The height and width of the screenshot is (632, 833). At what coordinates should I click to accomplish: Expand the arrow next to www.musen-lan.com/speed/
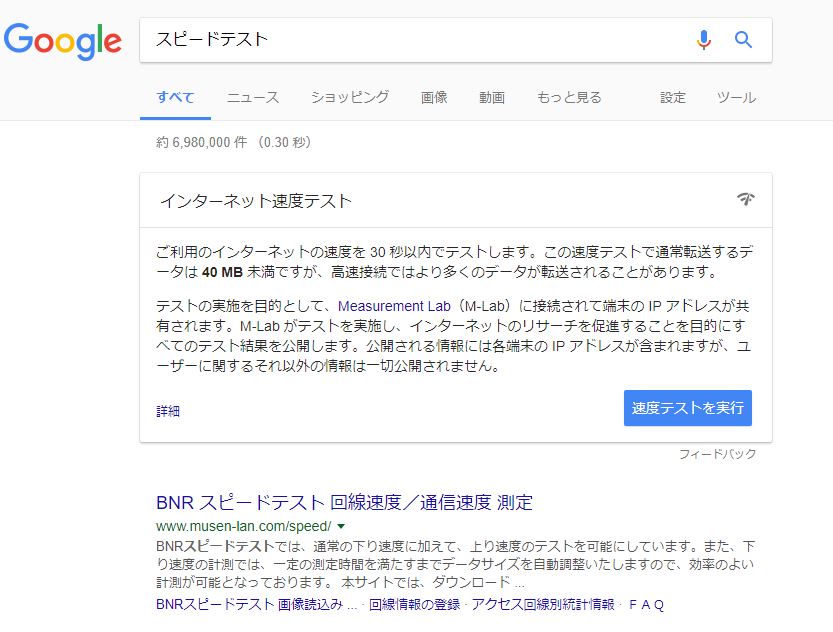click(x=341, y=526)
